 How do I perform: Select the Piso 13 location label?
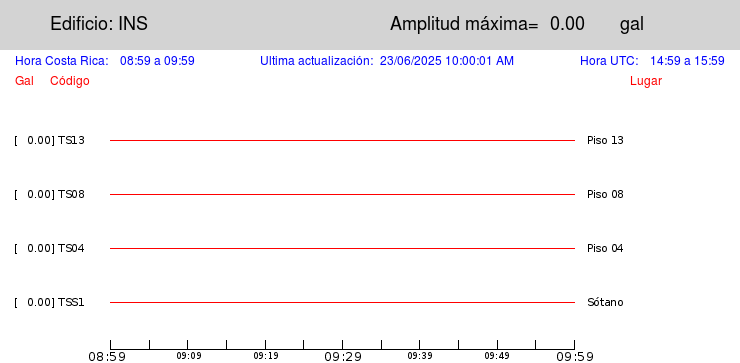[605, 141]
